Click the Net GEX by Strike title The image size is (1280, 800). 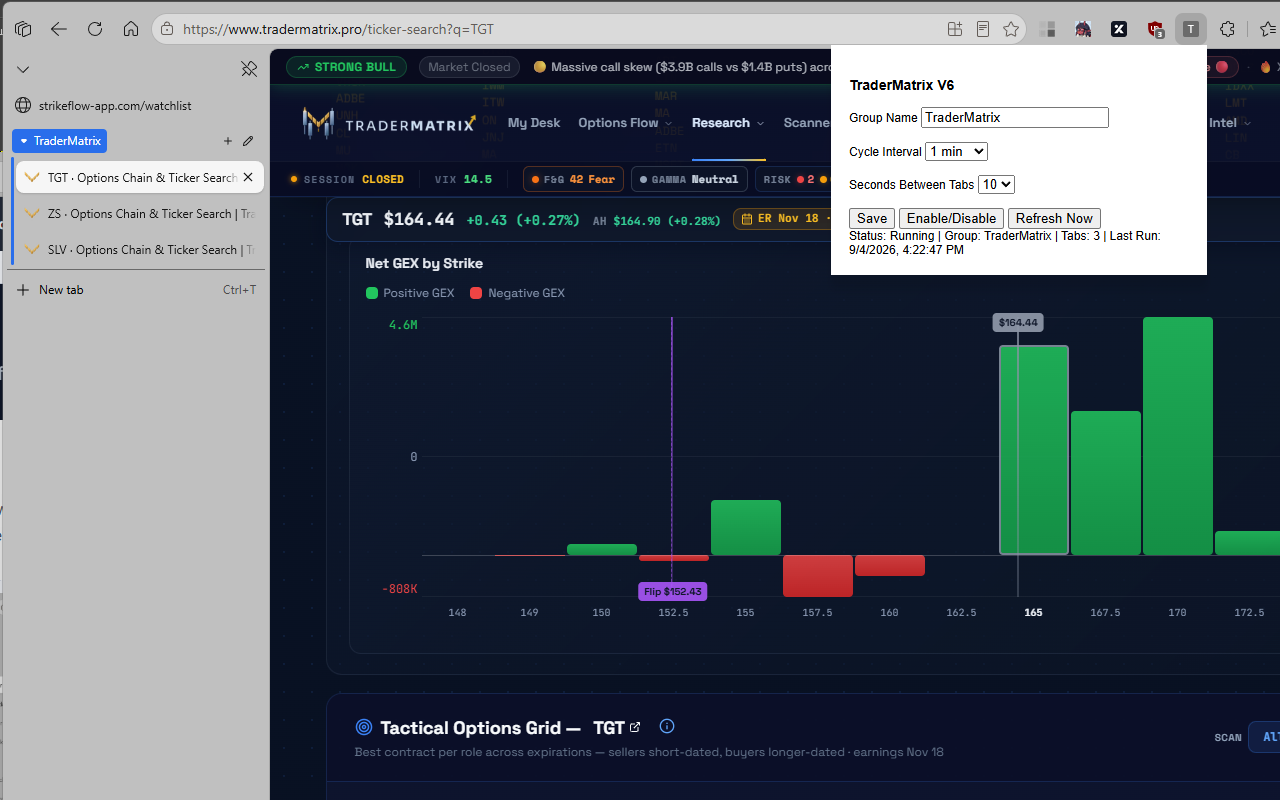click(424, 263)
